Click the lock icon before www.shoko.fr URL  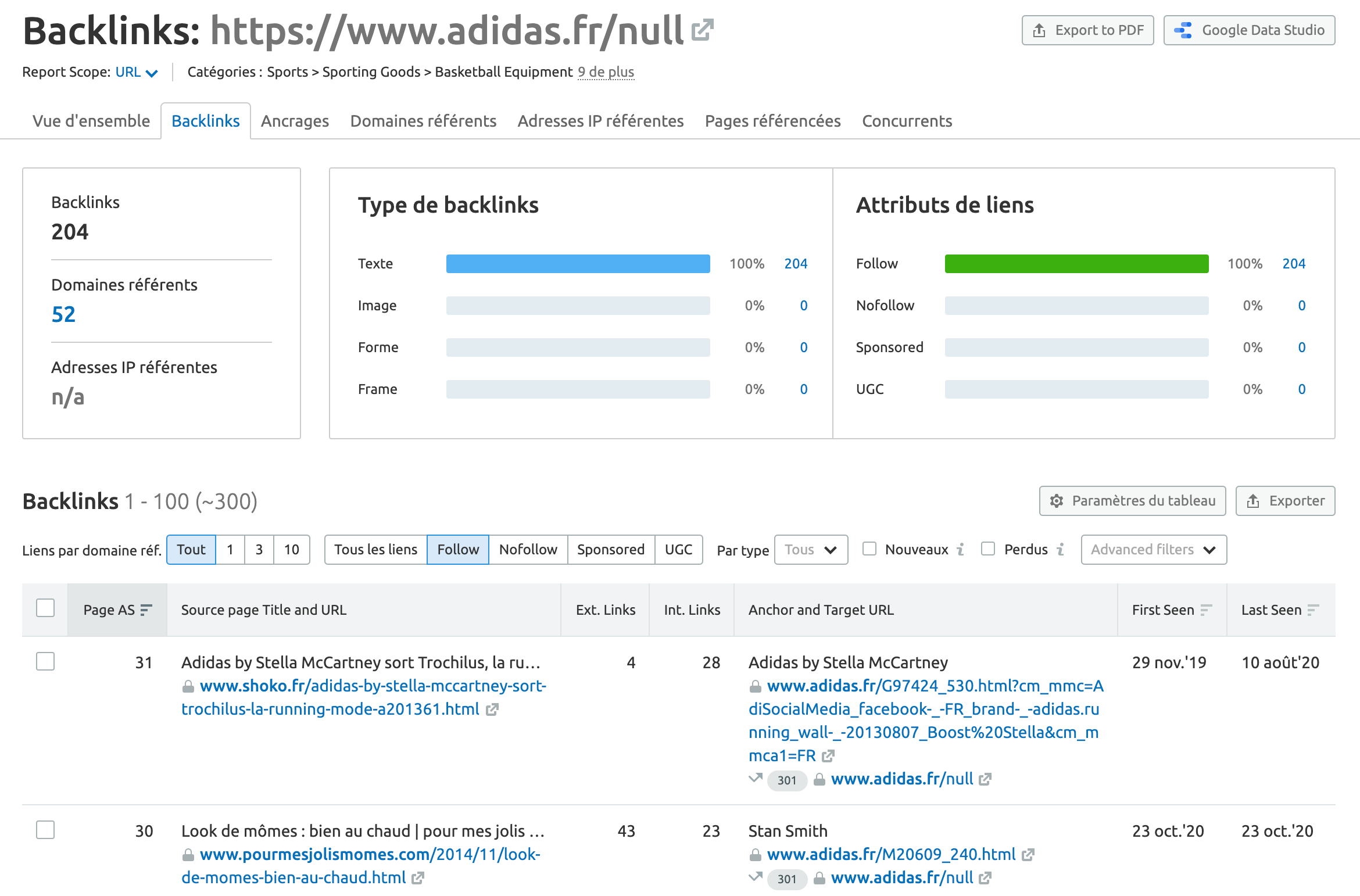188,687
